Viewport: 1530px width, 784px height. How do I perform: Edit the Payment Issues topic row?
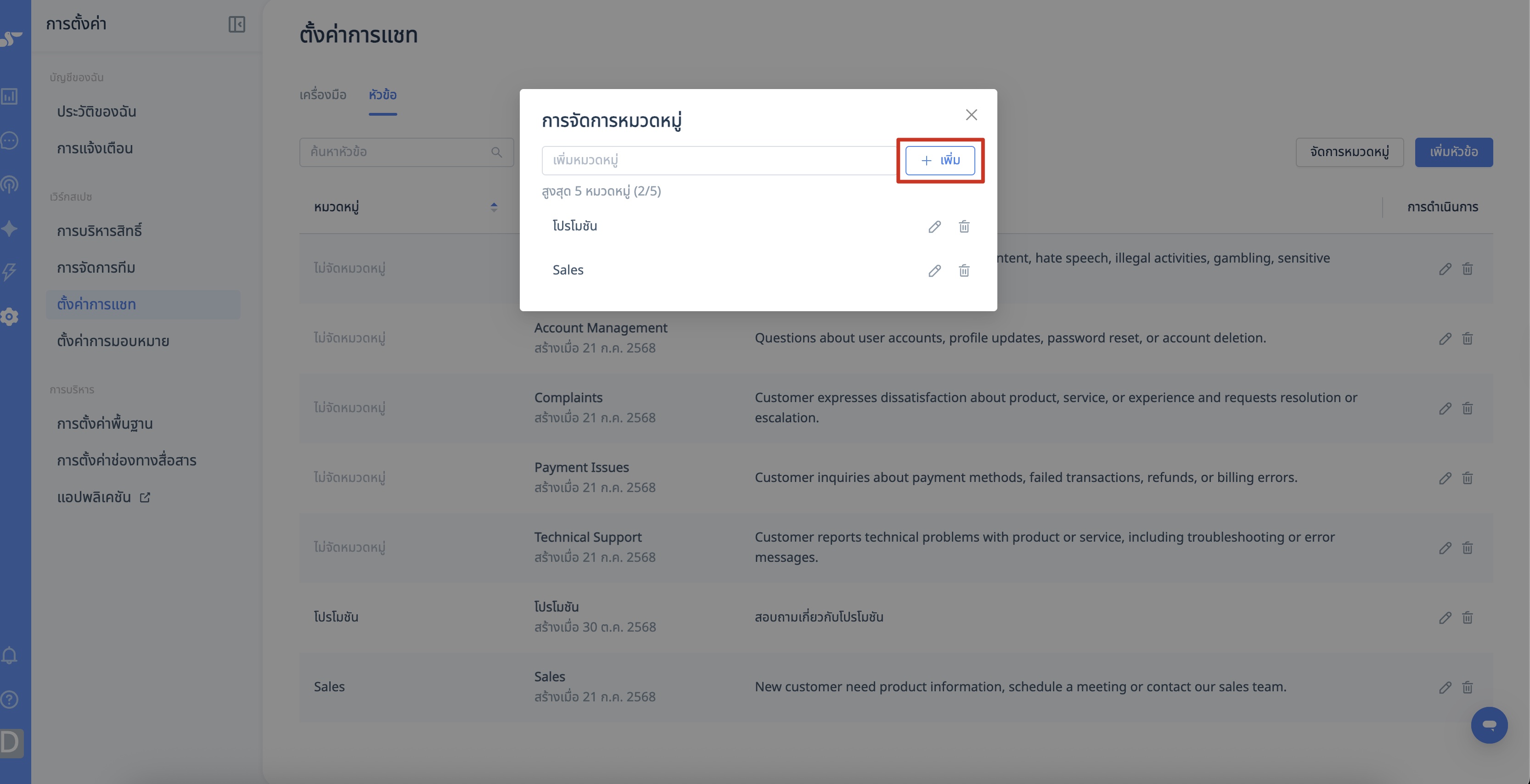pyautogui.click(x=1445, y=478)
